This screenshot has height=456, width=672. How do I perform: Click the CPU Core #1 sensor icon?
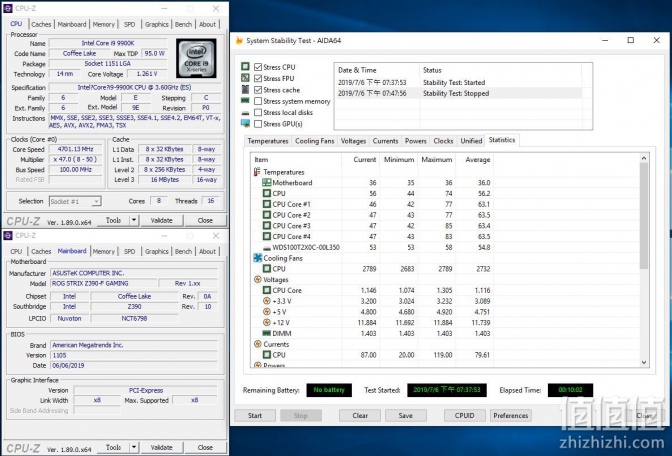(267, 204)
